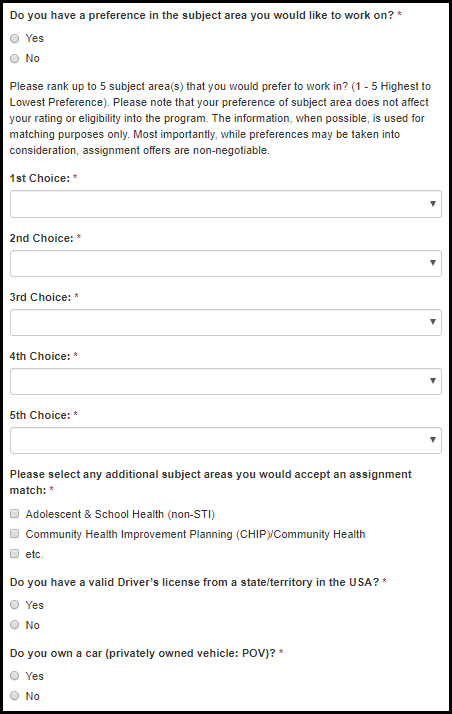
Task: Click the 1st Choice dropdown arrow
Action: click(433, 204)
